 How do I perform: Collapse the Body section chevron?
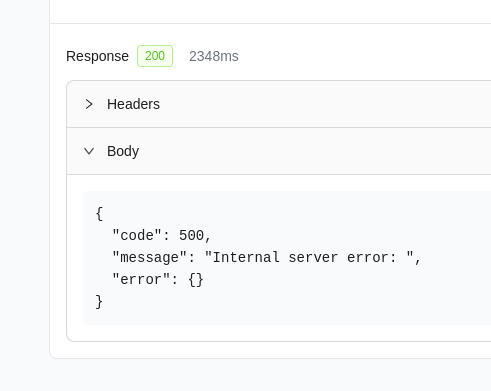coord(89,151)
